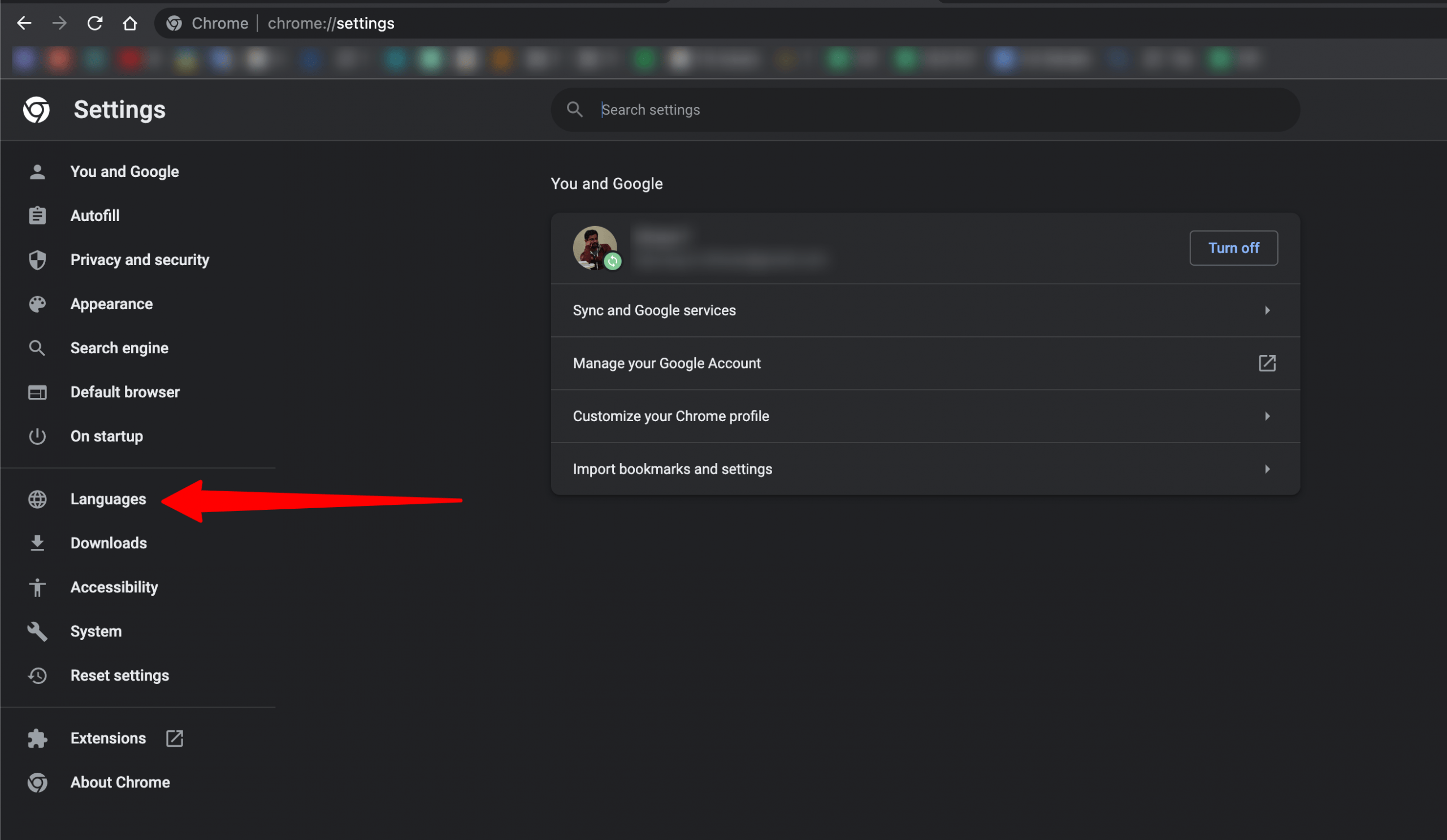Select Autofill in the sidebar
The height and width of the screenshot is (840, 1447).
pyautogui.click(x=95, y=215)
